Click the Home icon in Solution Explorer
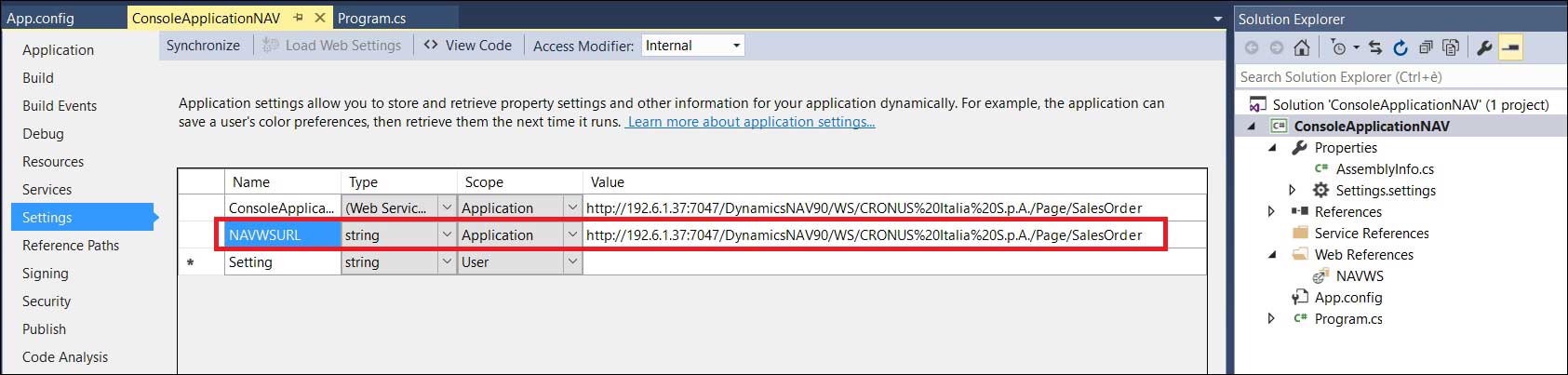This screenshot has width=1568, height=375. [x=1302, y=47]
